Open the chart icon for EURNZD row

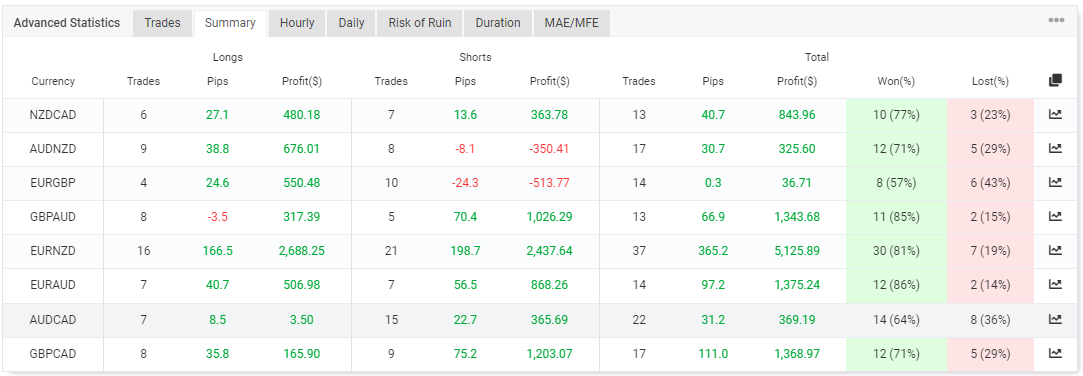point(1055,250)
